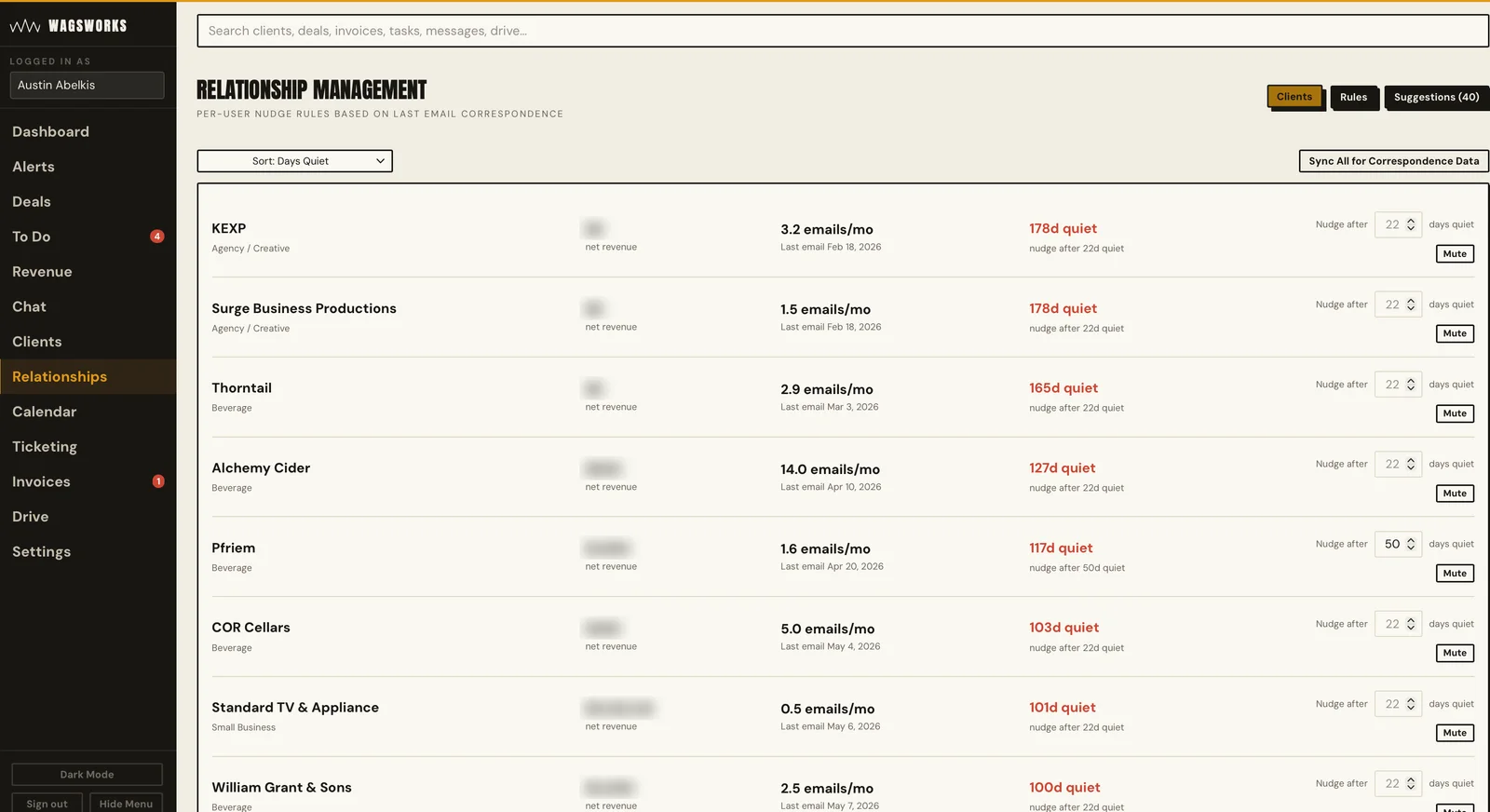Click the 0.5 emails/mo value
This screenshot has height=812, width=1490.
[828, 709]
